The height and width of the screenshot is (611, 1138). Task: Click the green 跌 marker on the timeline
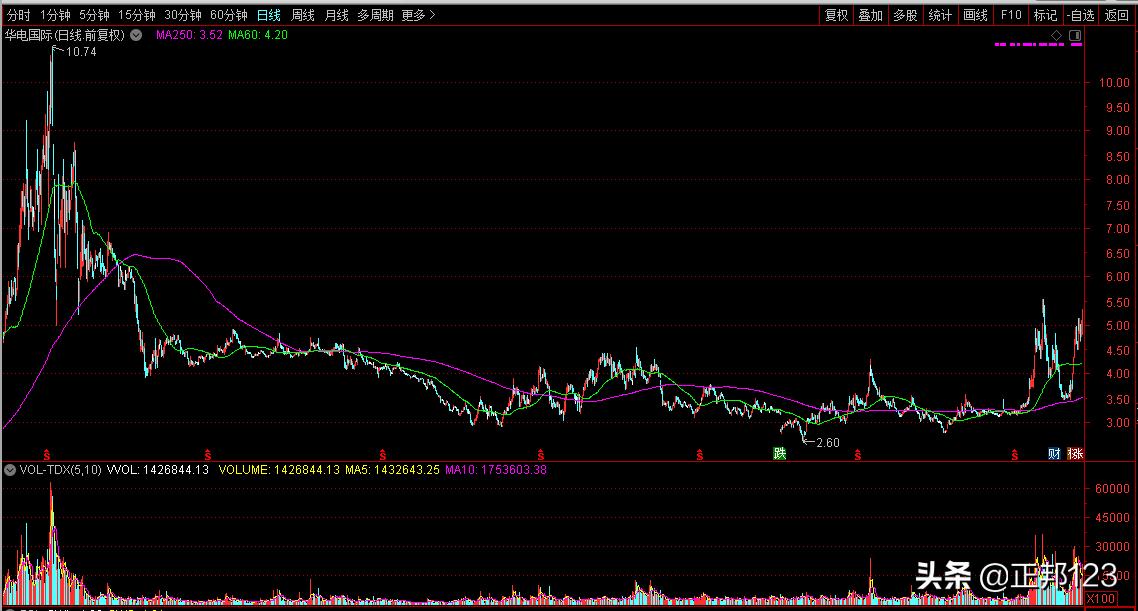pos(779,454)
